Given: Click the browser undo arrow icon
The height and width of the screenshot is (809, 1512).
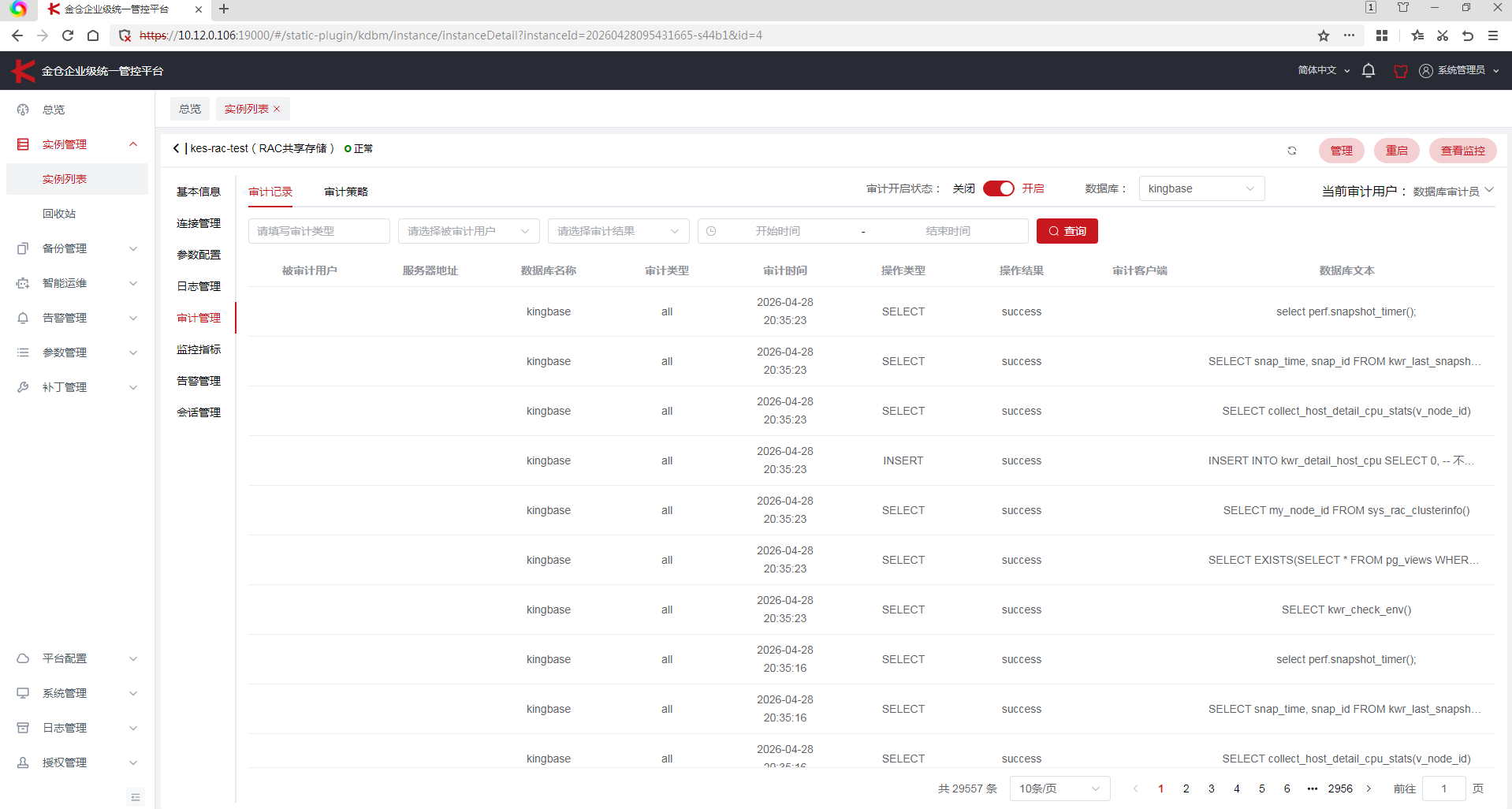Looking at the screenshot, I should click(1468, 35).
